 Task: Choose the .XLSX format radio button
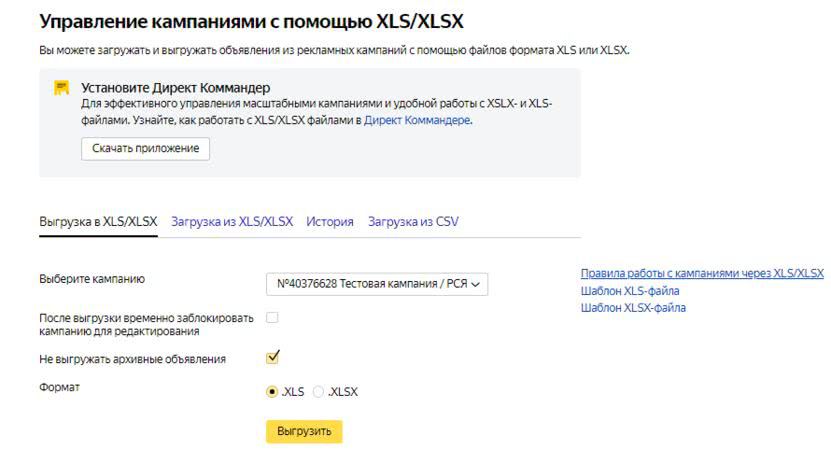pos(319,392)
